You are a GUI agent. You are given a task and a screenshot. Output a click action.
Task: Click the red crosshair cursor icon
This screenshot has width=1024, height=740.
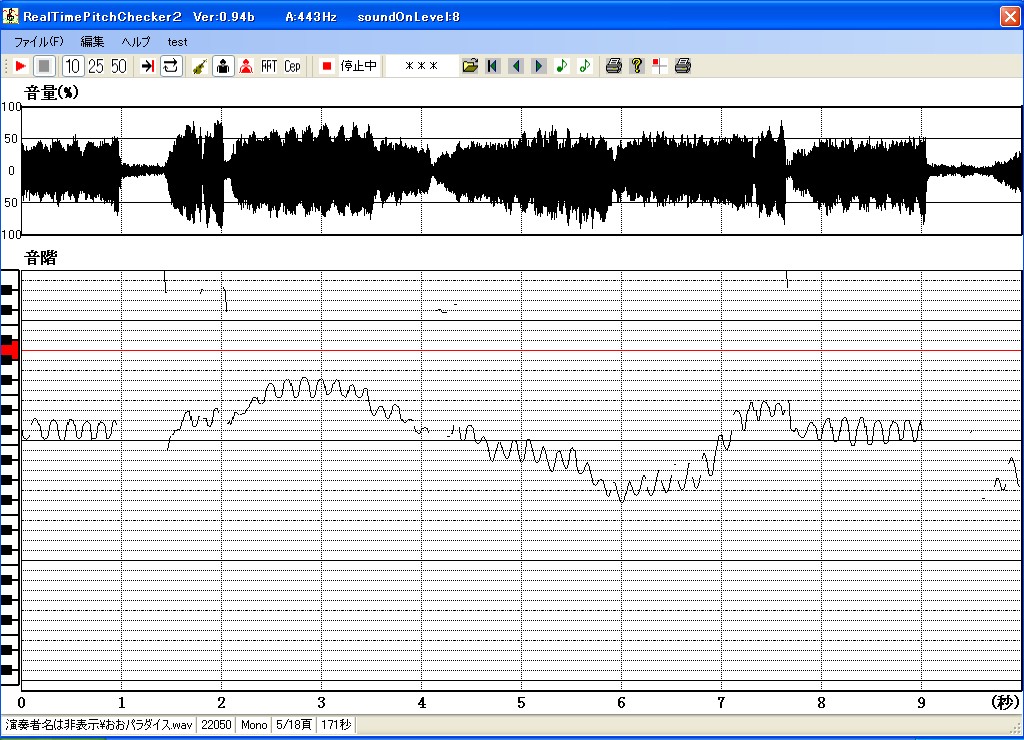(x=660, y=66)
